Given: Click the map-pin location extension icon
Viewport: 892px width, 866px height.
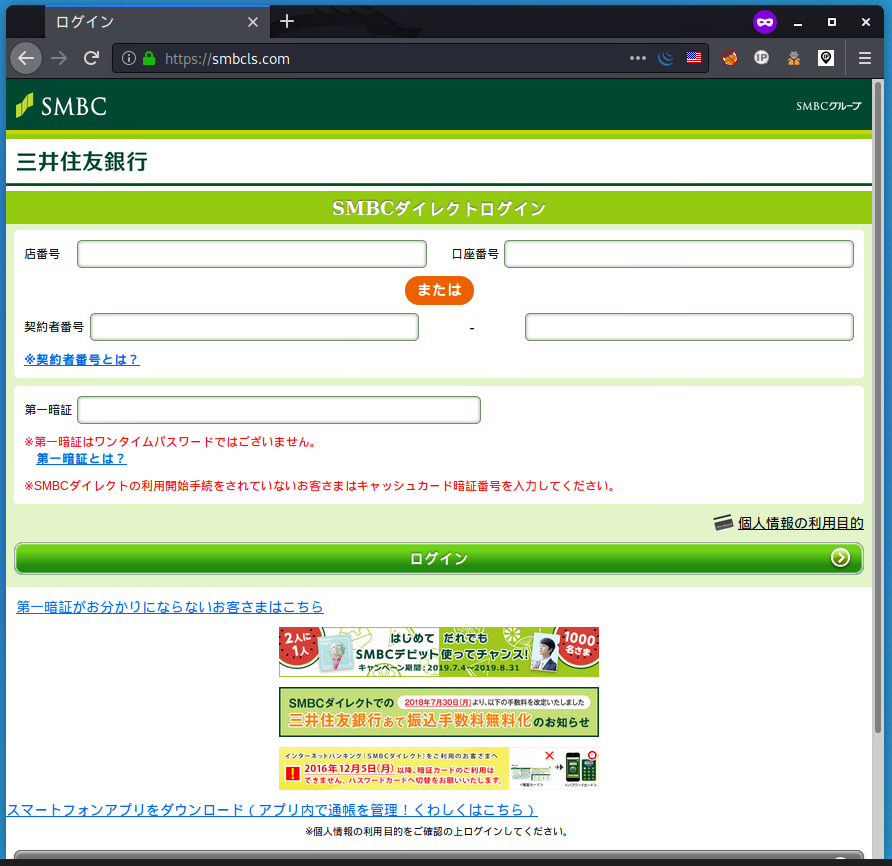Looking at the screenshot, I should (x=826, y=58).
